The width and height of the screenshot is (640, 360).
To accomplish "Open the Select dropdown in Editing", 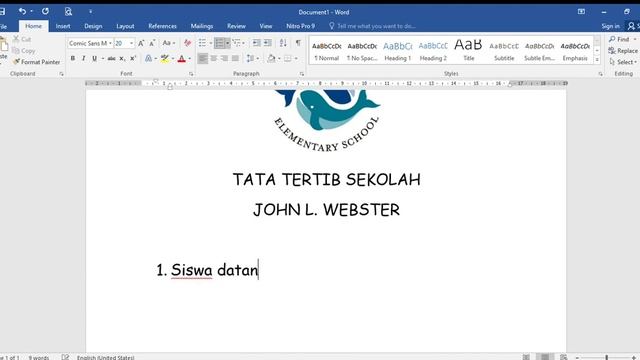I will (x=623, y=62).
